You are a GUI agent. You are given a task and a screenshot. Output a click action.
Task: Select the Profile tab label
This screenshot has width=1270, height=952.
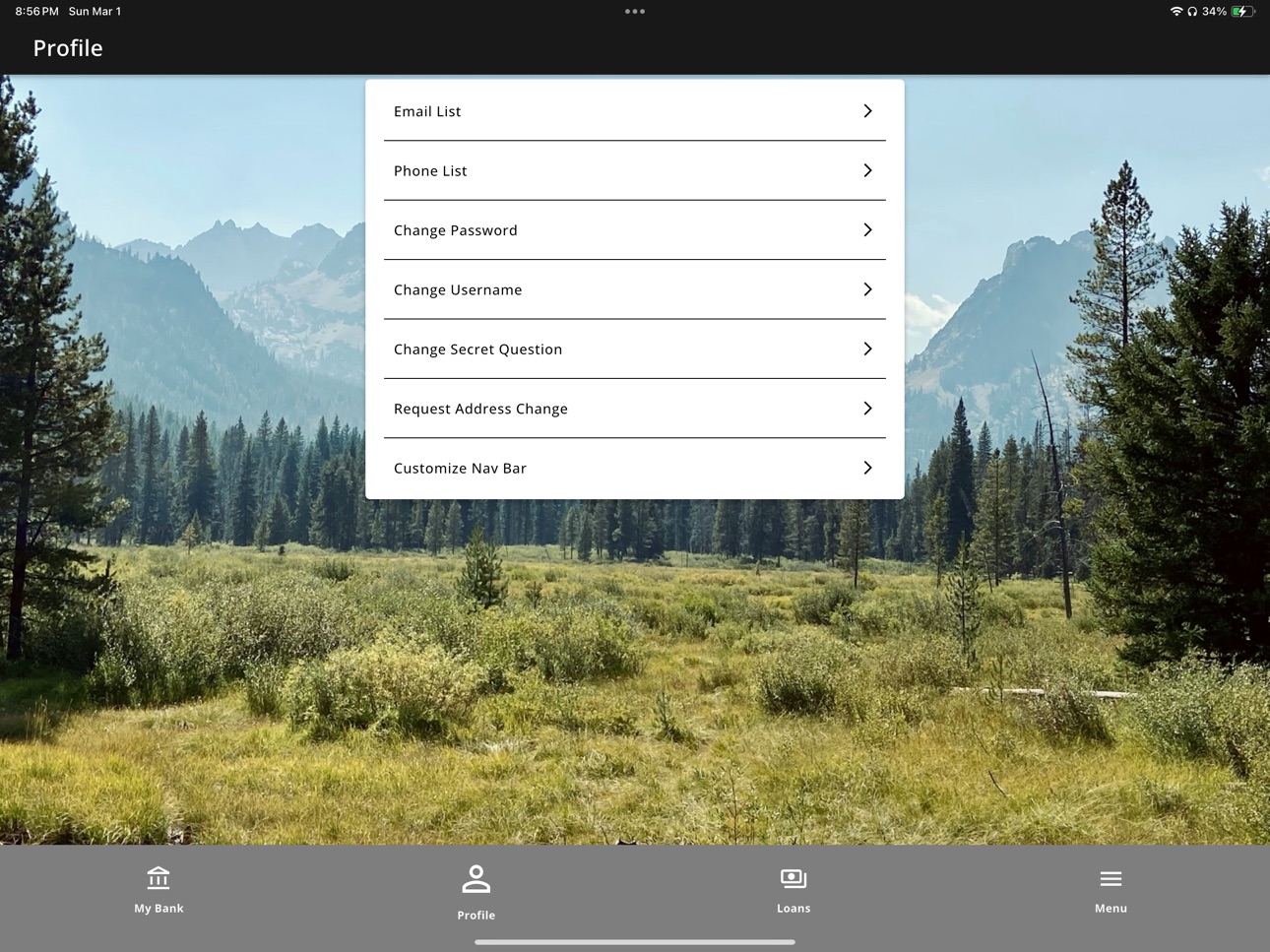pos(476,916)
